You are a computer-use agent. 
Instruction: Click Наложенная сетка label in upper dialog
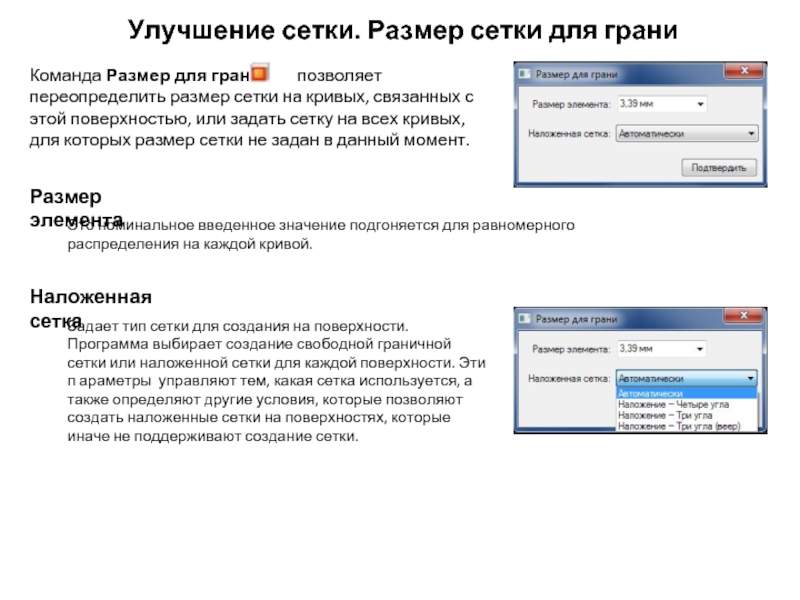pos(569,134)
